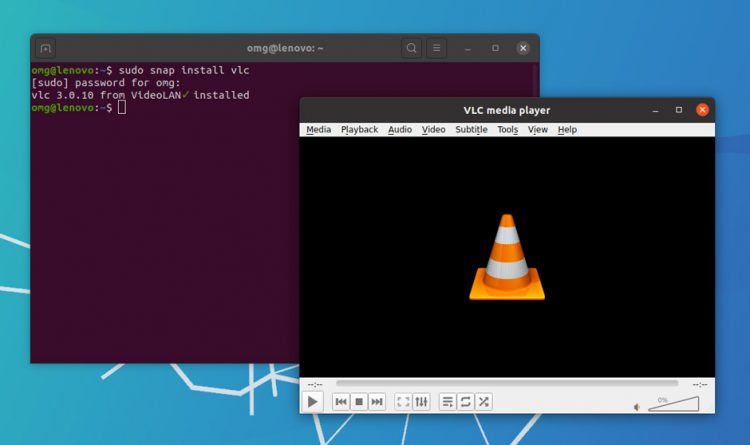Click the 'sudo snap install vlc' command text
750x445 pixels.
coord(184,70)
